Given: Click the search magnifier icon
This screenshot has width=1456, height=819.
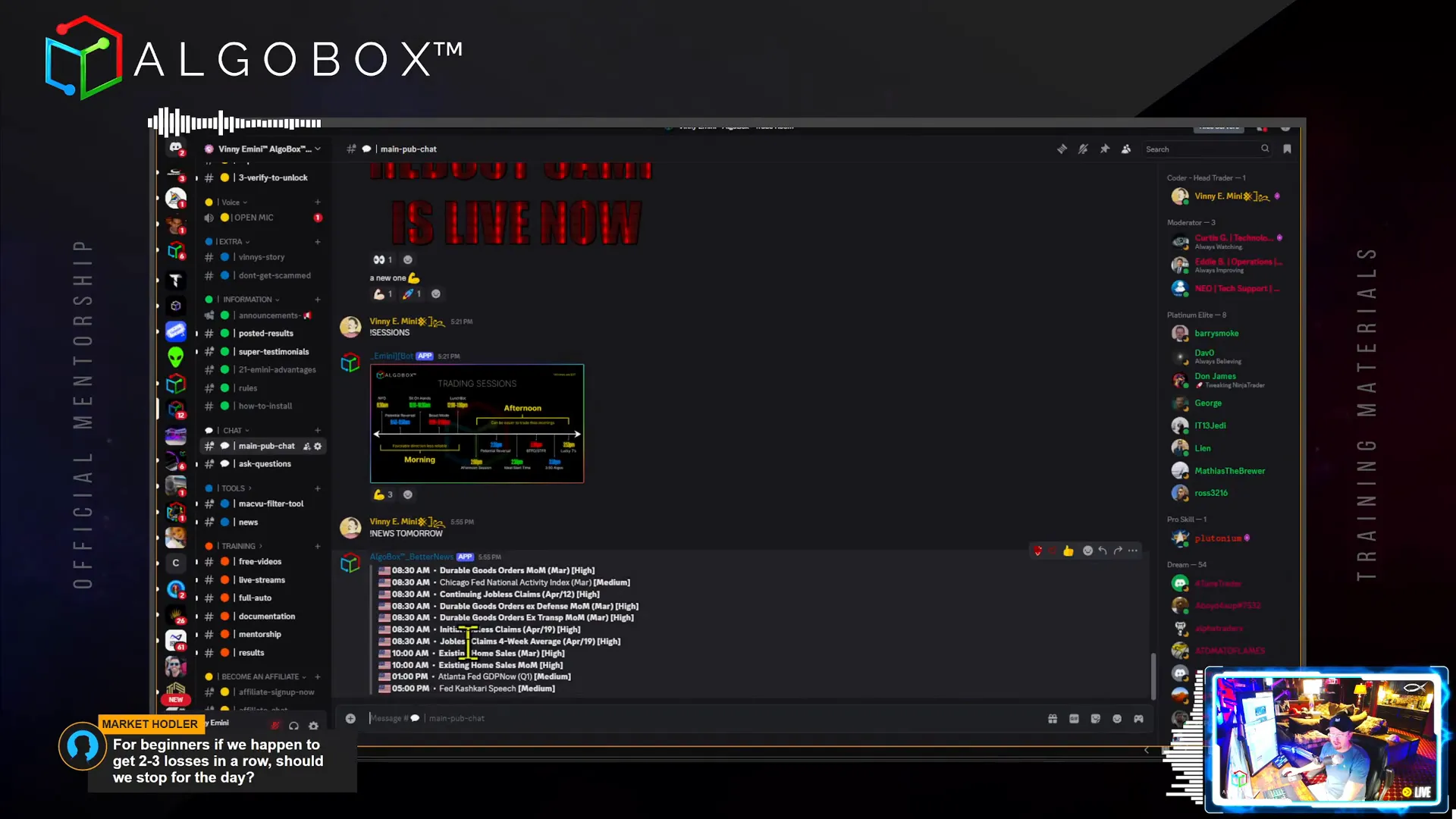Looking at the screenshot, I should pyautogui.click(x=1265, y=149).
